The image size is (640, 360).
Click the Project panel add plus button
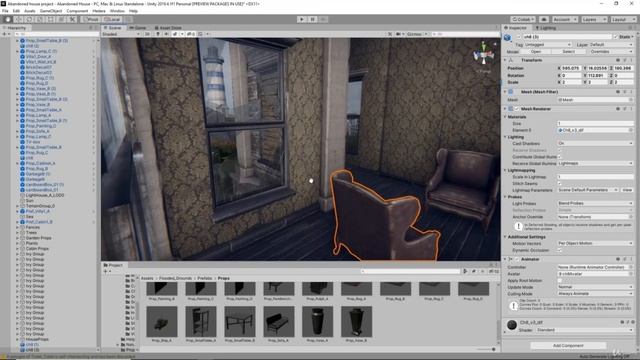pyautogui.click(x=105, y=271)
